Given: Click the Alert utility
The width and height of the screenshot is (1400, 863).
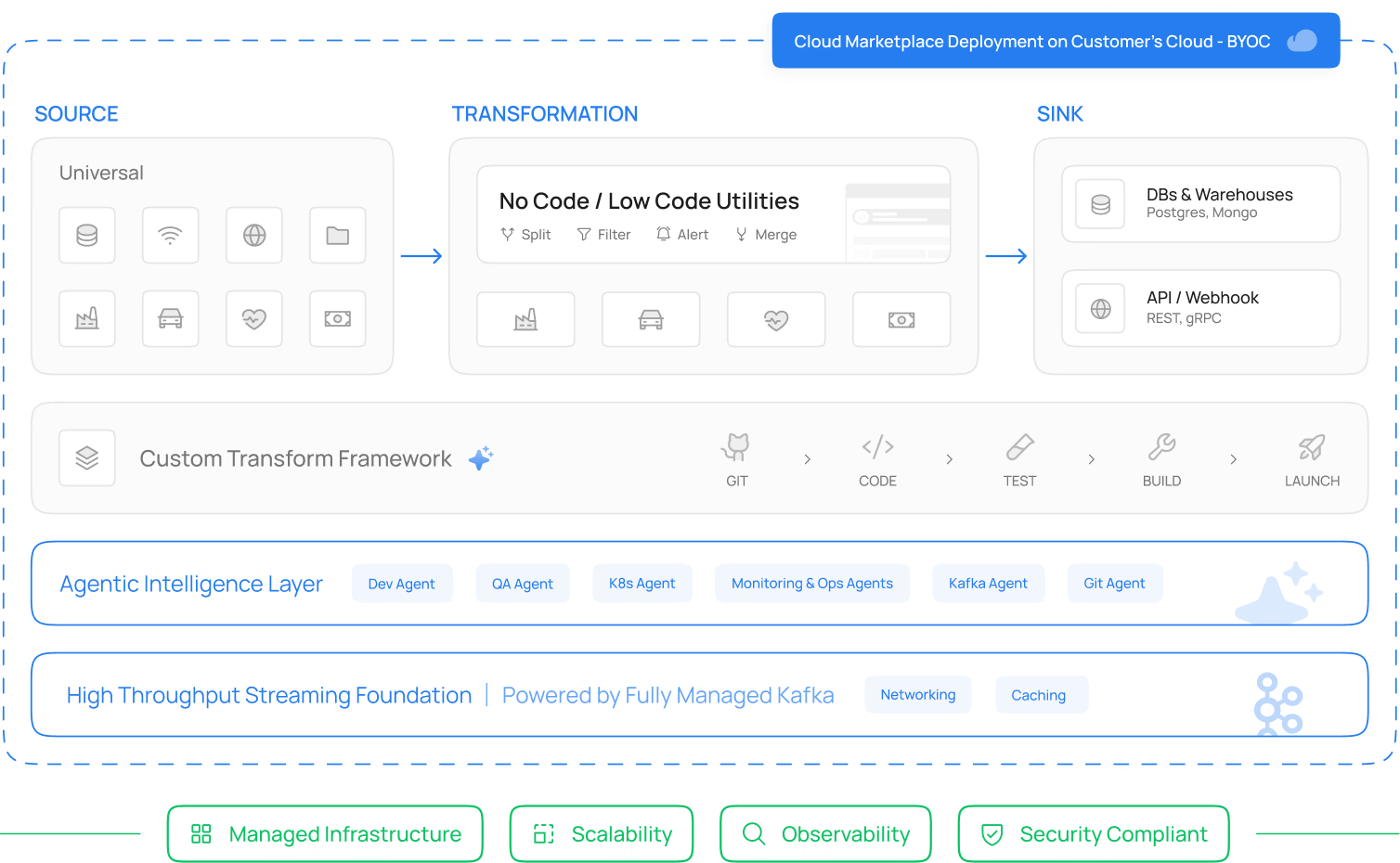Looking at the screenshot, I should click(682, 235).
